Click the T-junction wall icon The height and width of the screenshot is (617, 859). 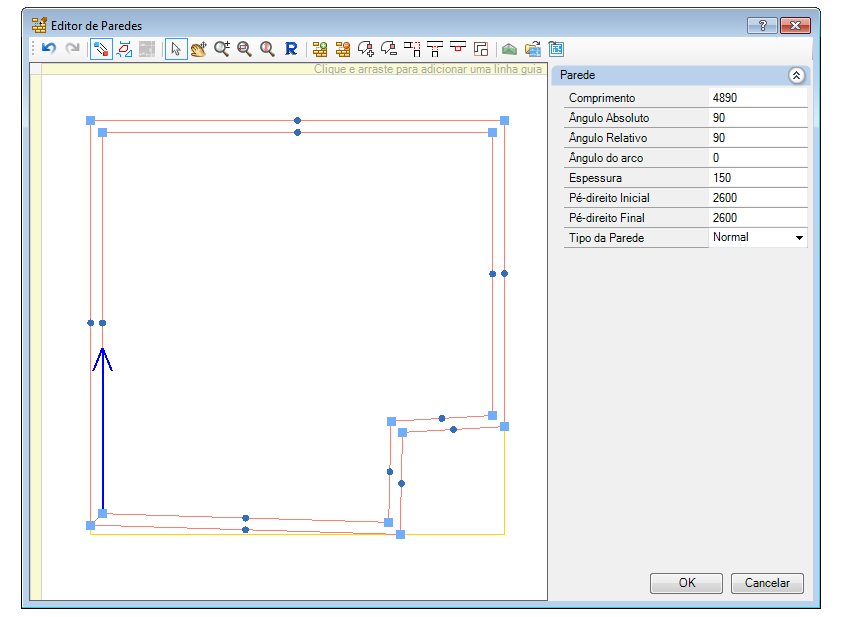pos(435,49)
